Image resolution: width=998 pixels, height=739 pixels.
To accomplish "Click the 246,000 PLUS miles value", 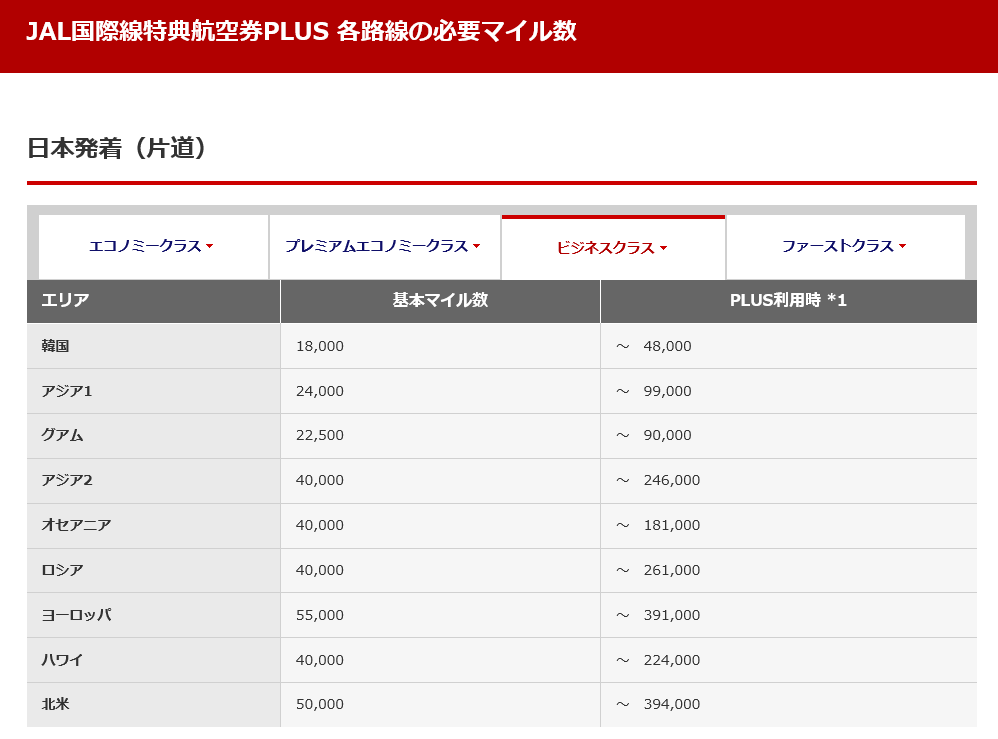I will pyautogui.click(x=671, y=481).
